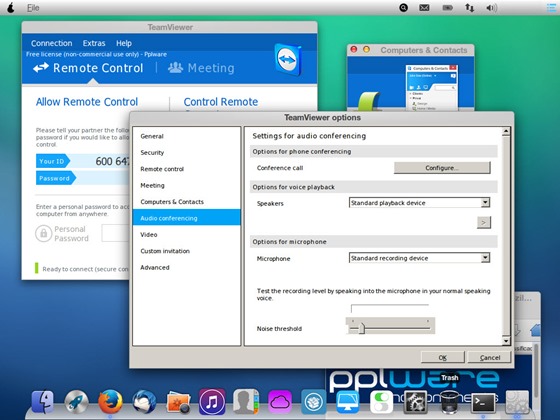Open the File menu in top bar

coord(33,8)
